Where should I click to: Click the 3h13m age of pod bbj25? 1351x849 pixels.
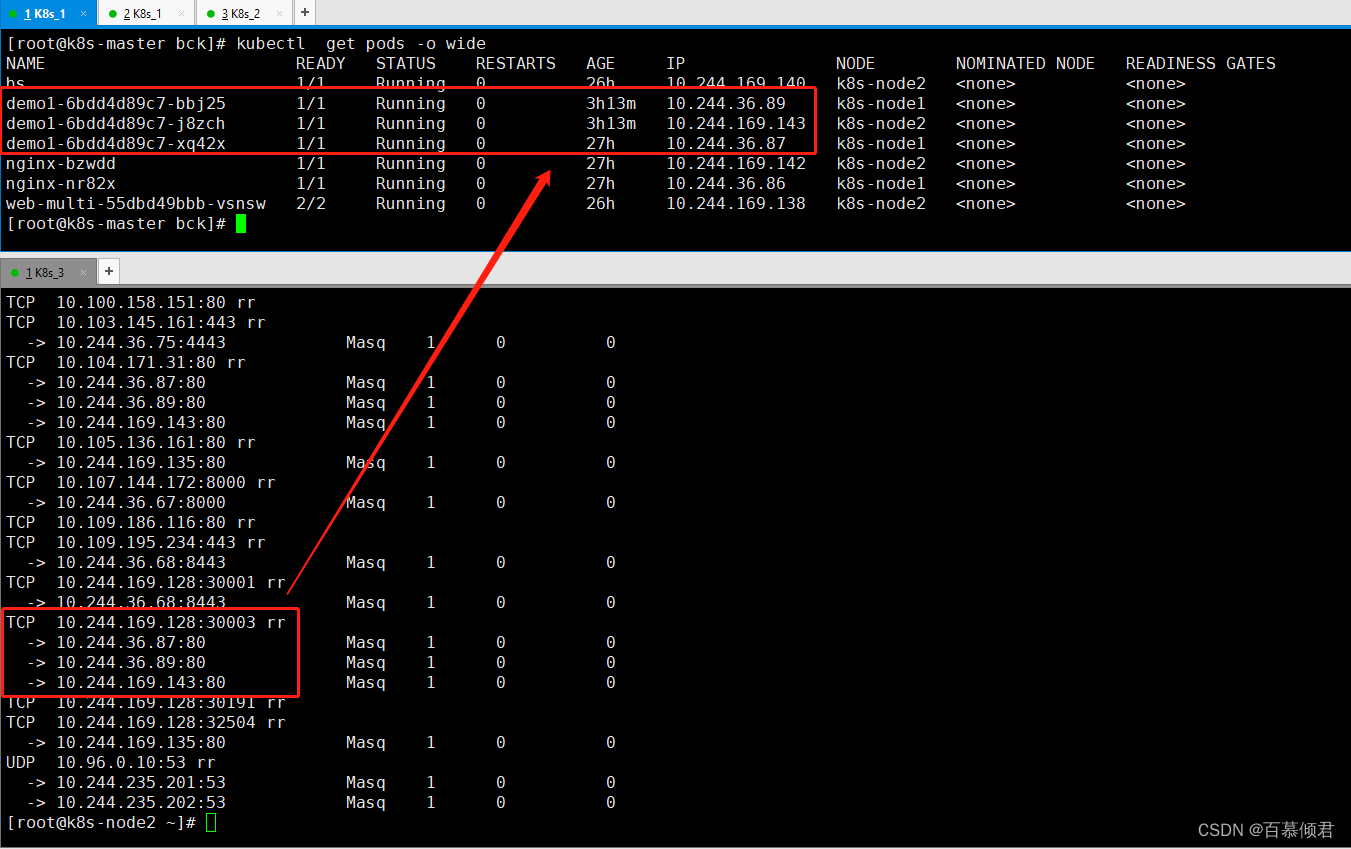click(611, 104)
